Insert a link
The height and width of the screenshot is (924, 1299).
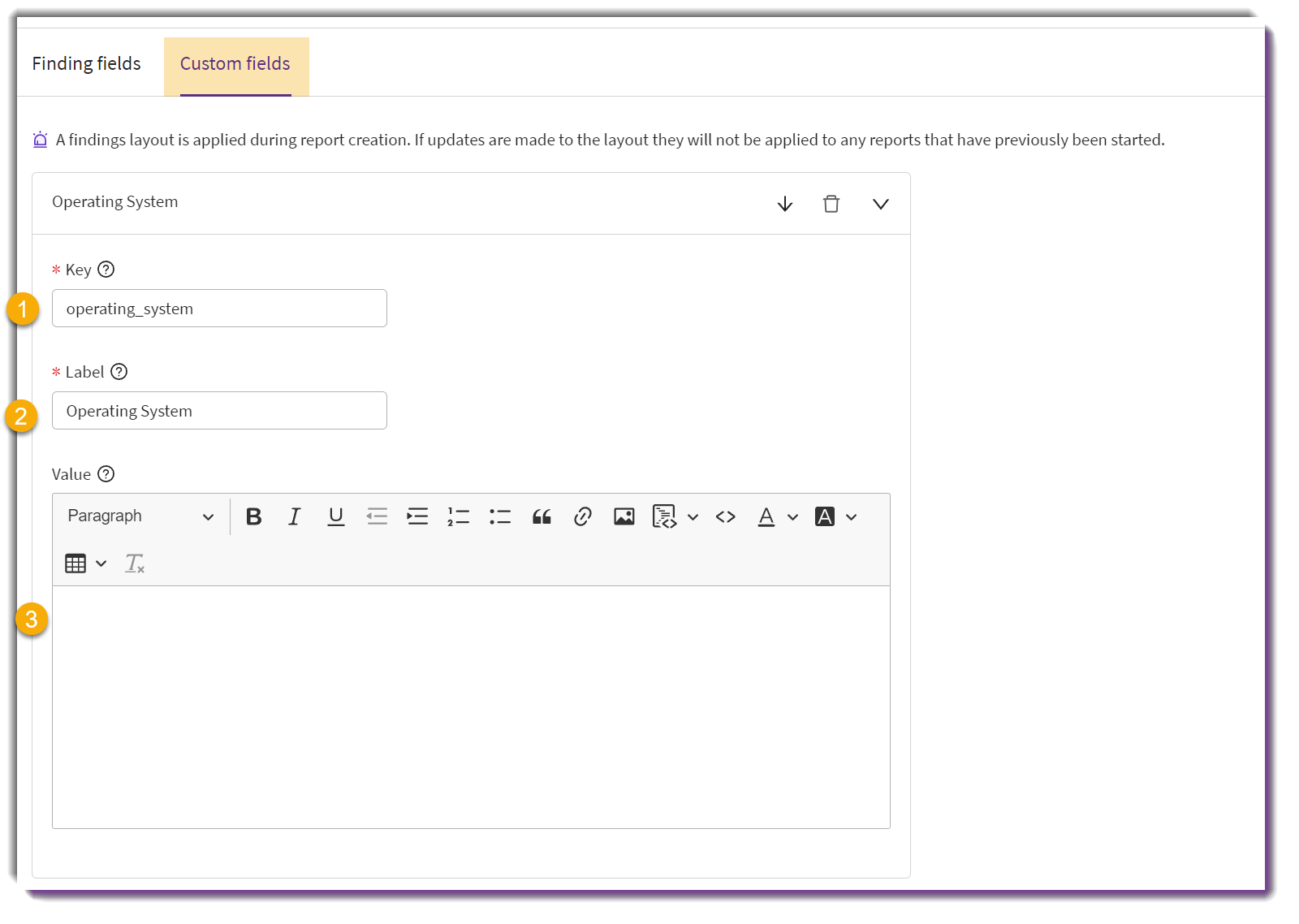coord(583,516)
